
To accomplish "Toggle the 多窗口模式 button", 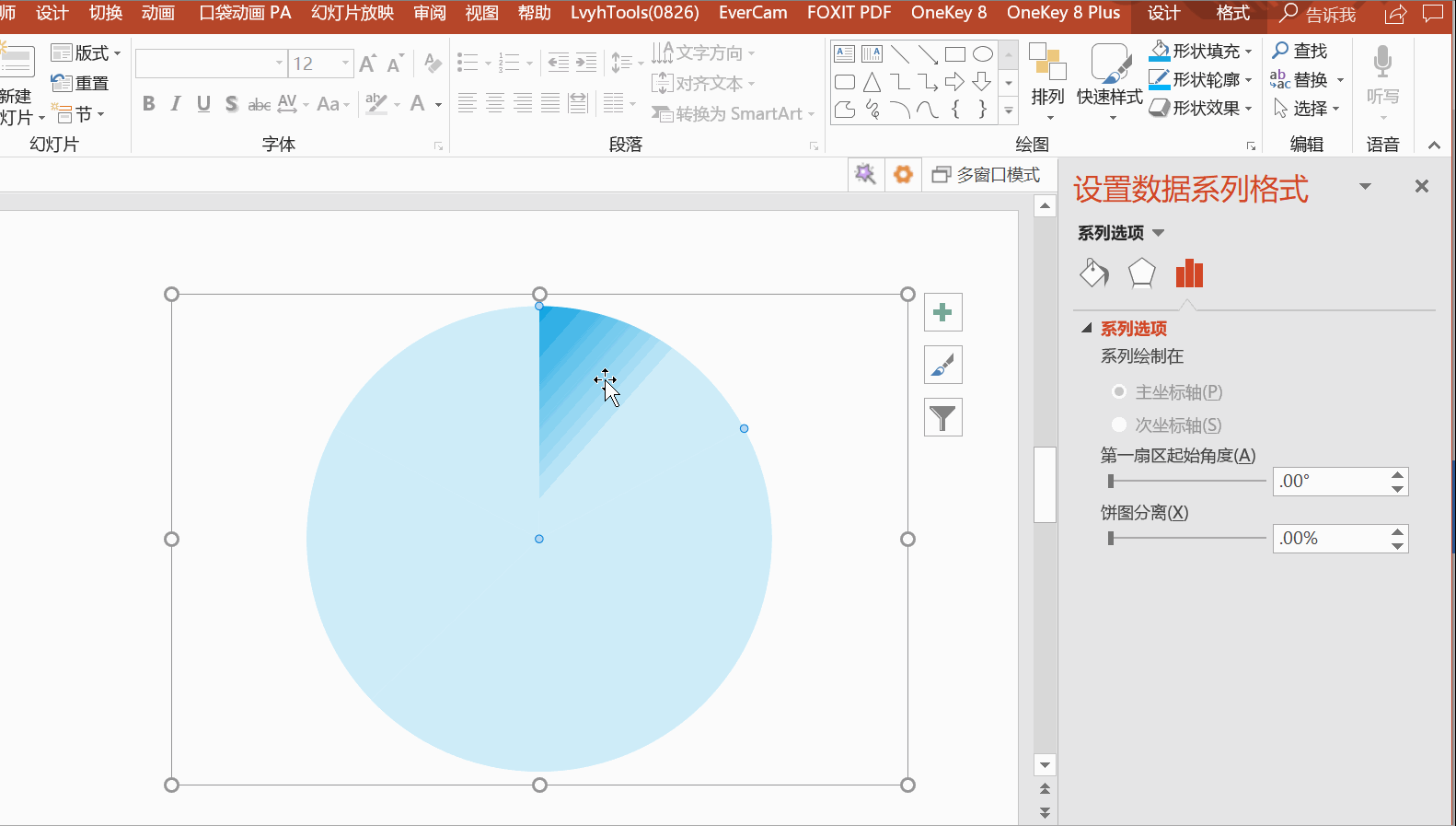I will click(986, 175).
